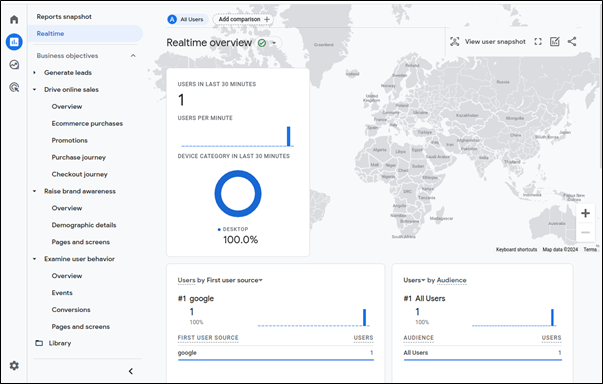
Task: Expand the Generate leads section
Action: 35,73
